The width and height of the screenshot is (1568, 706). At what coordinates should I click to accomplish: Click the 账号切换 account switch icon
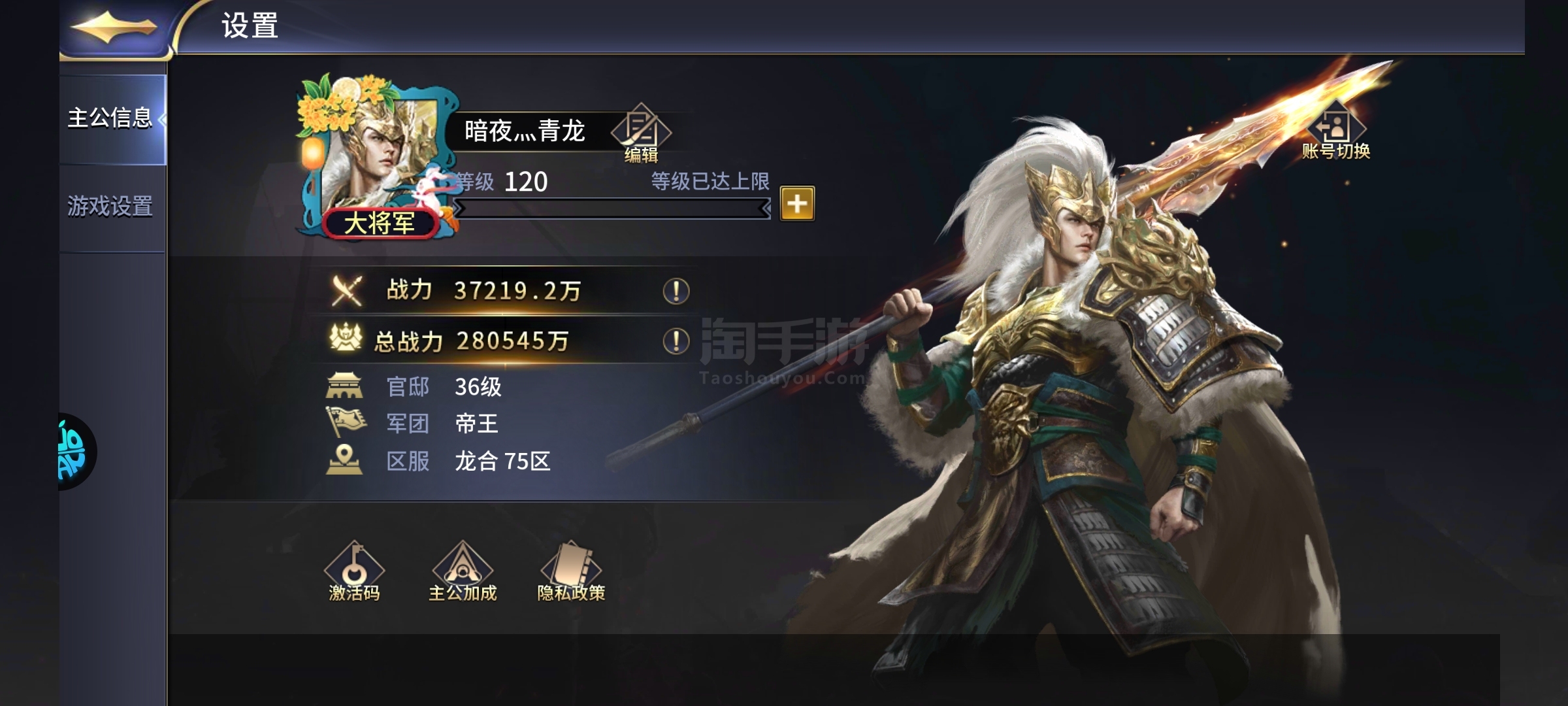[x=1336, y=130]
